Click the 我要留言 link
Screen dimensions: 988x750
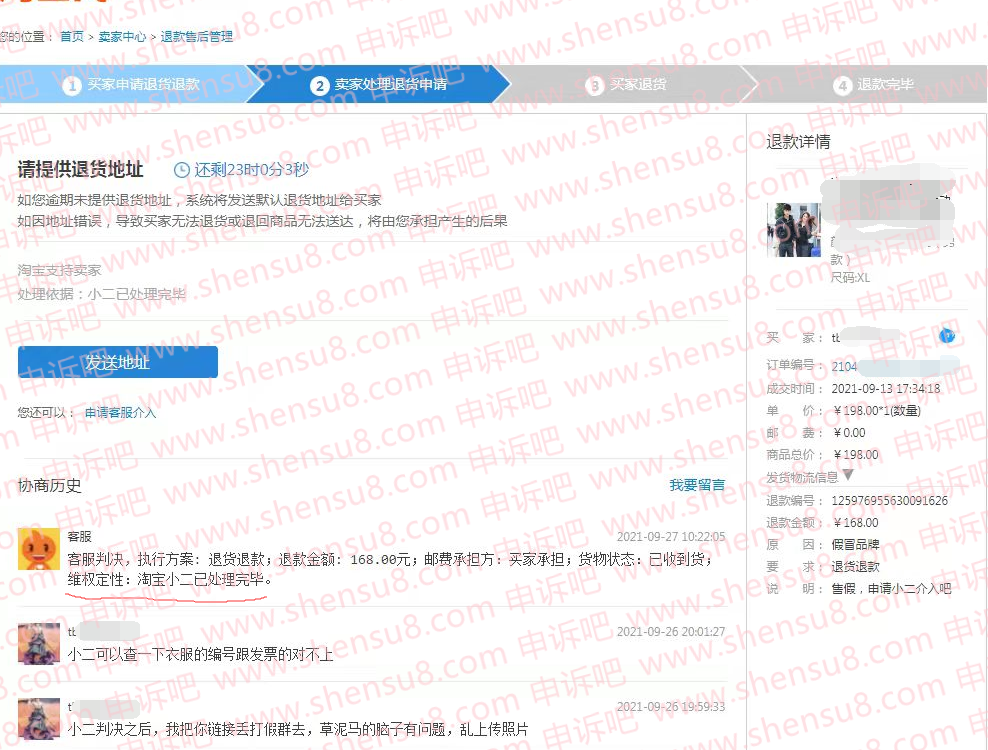[697, 485]
